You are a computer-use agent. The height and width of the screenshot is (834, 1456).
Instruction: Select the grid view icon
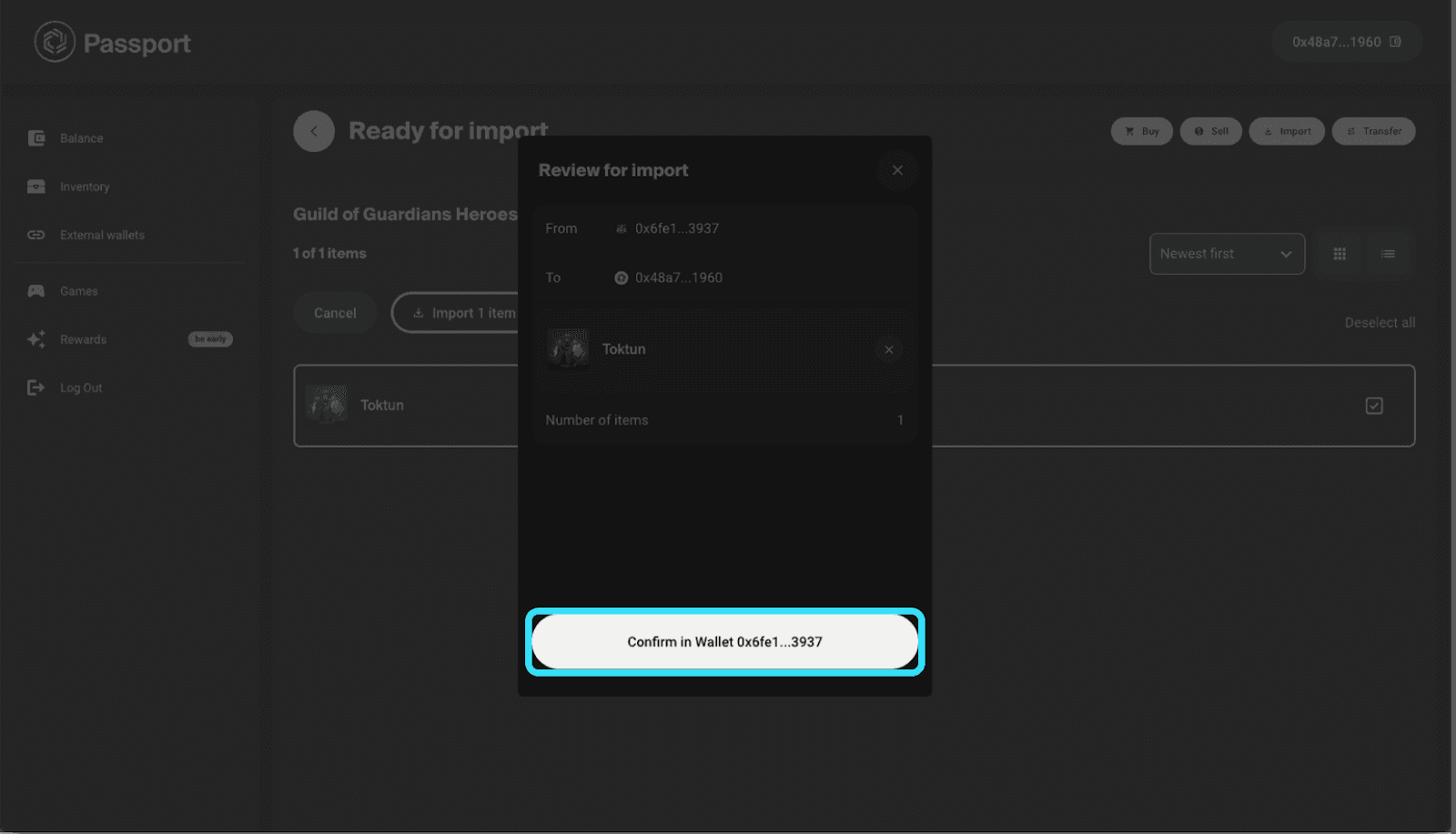click(x=1338, y=254)
